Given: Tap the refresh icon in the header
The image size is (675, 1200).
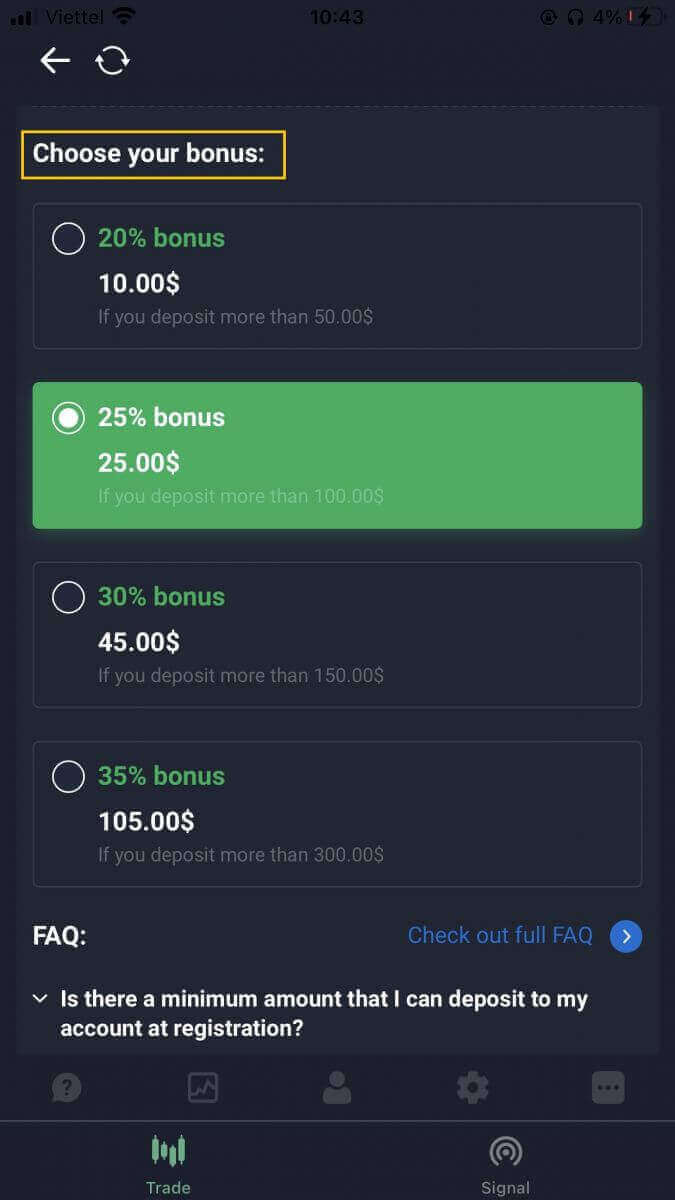Looking at the screenshot, I should click(112, 61).
